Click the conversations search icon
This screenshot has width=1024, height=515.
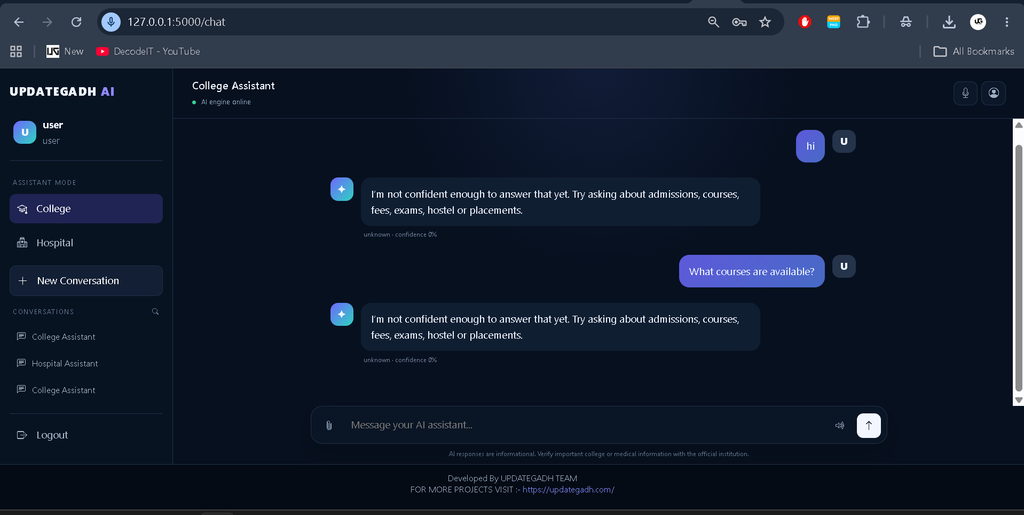tap(155, 311)
